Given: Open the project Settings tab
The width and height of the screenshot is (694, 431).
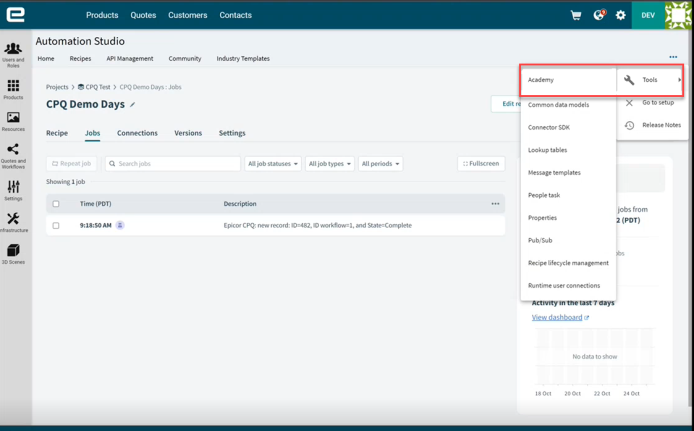Looking at the screenshot, I should click(x=232, y=133).
